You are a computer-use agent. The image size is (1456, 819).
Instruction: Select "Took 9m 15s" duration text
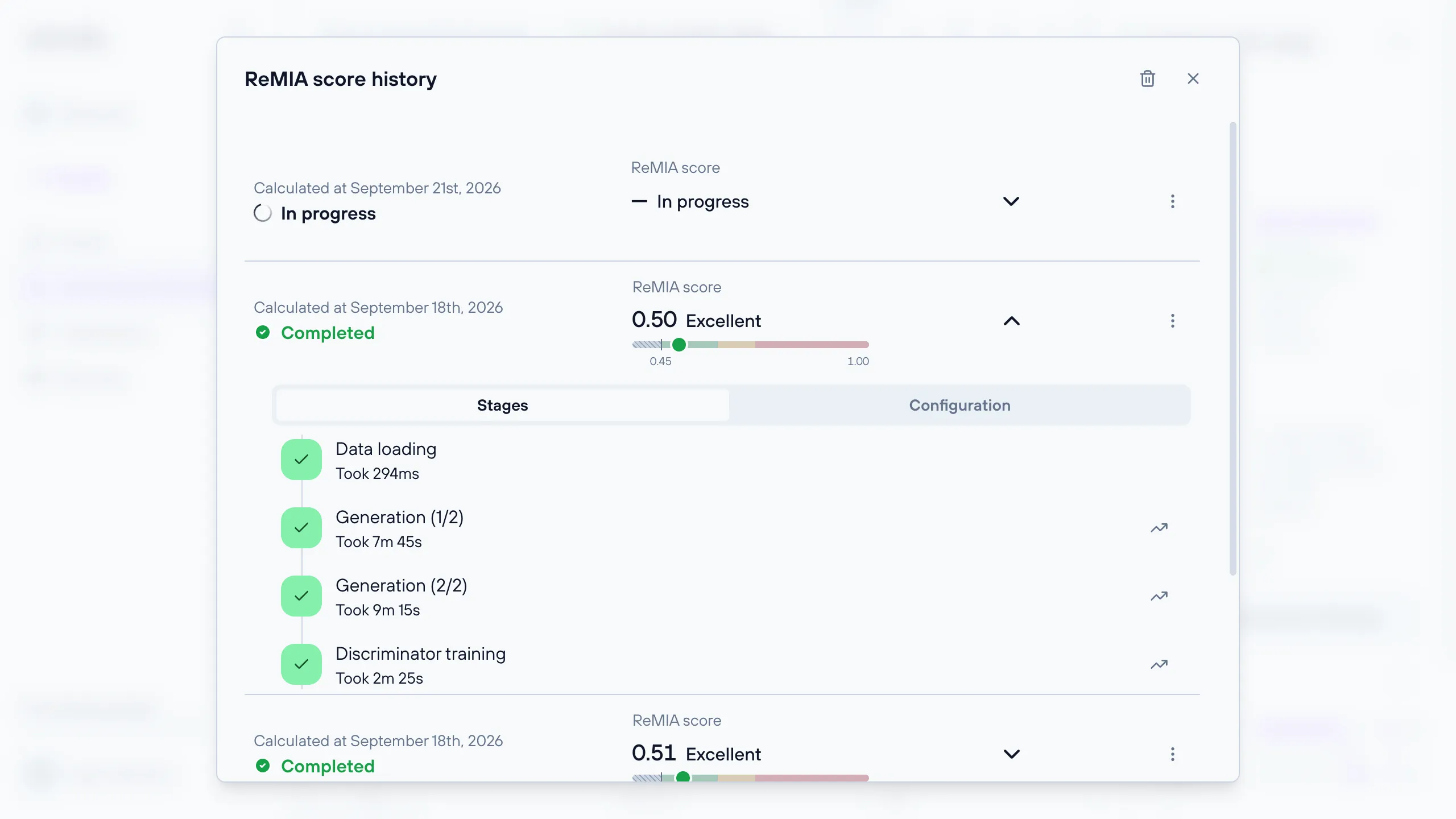click(x=378, y=610)
